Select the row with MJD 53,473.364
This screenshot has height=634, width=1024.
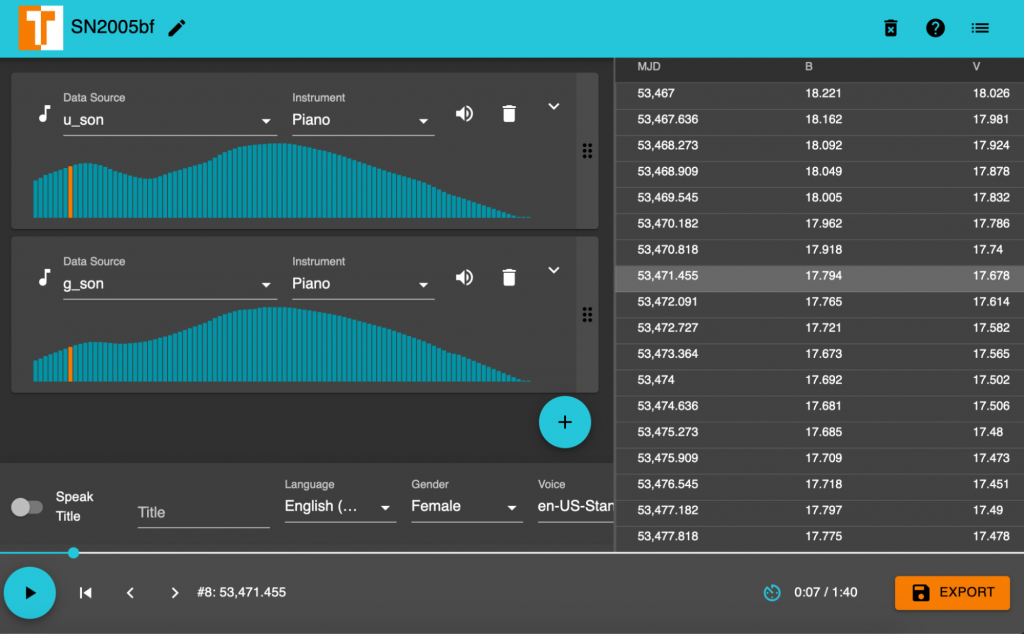coord(820,355)
